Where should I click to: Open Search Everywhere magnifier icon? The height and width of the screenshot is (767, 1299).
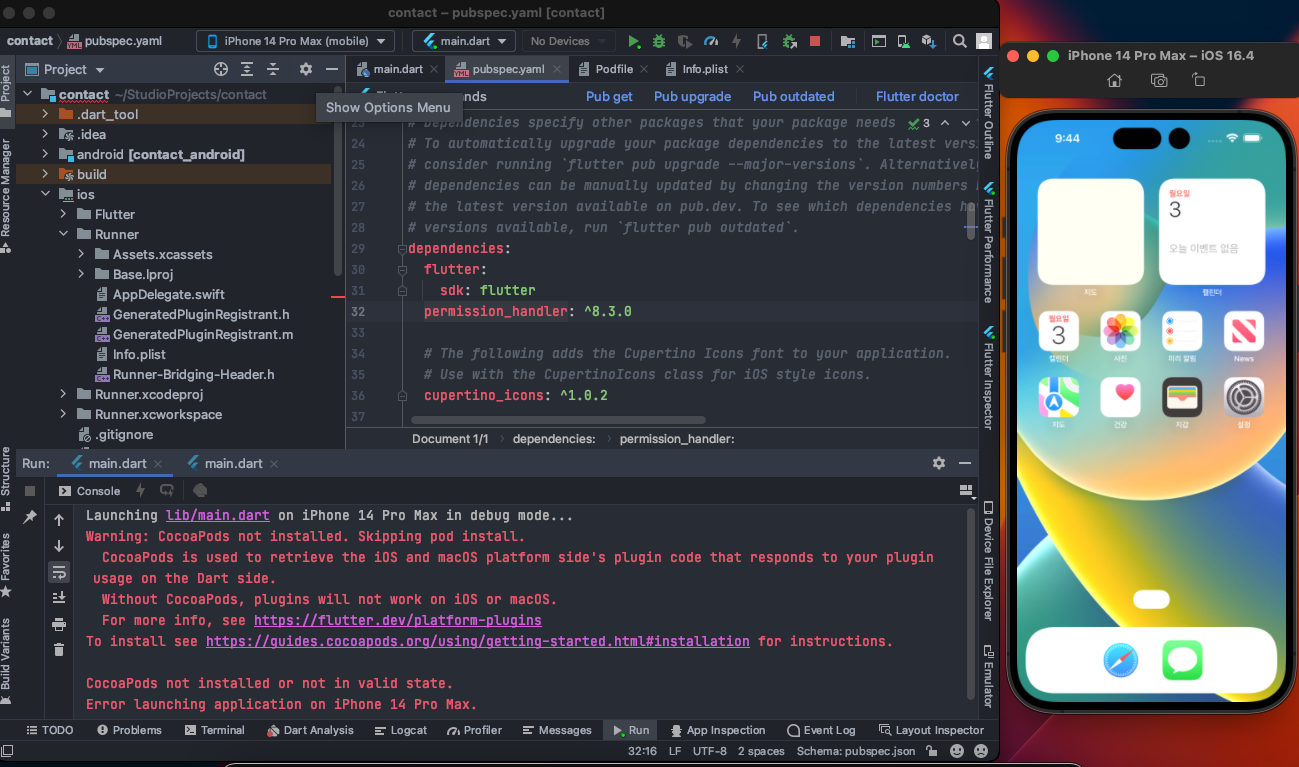click(959, 41)
